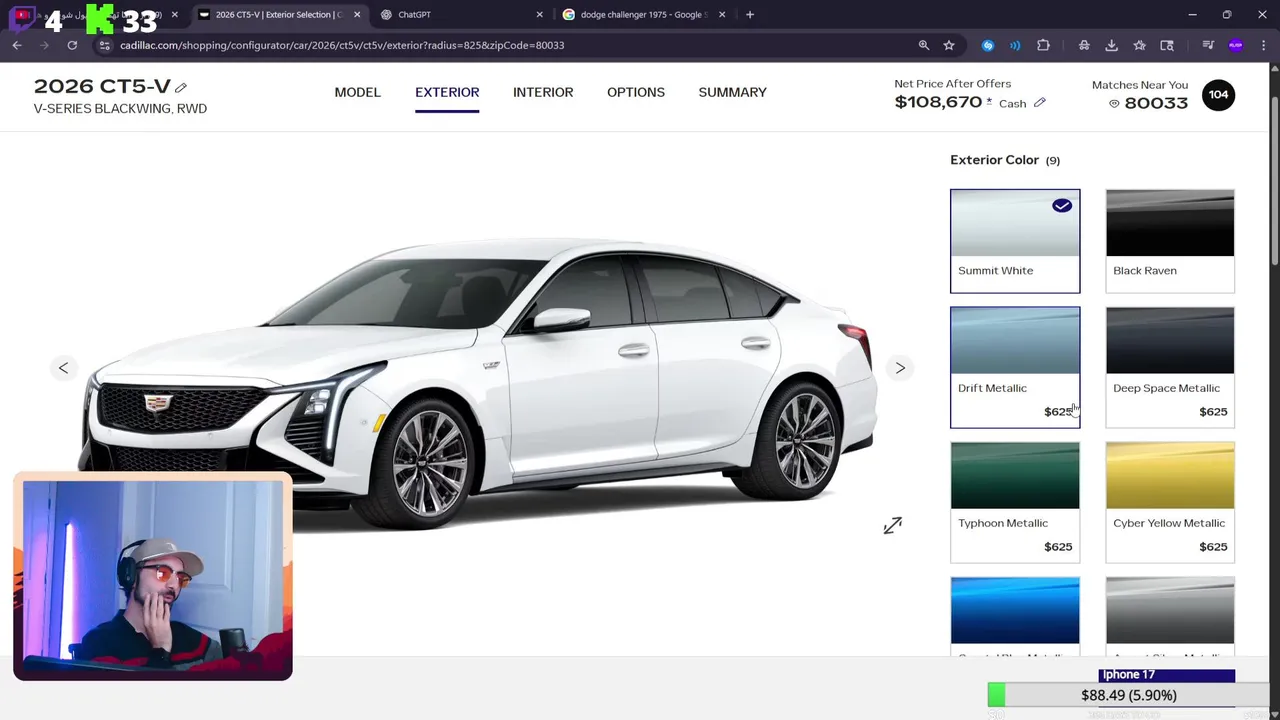
Task: Click the incognito-style spy extension icon
Action: (1084, 45)
